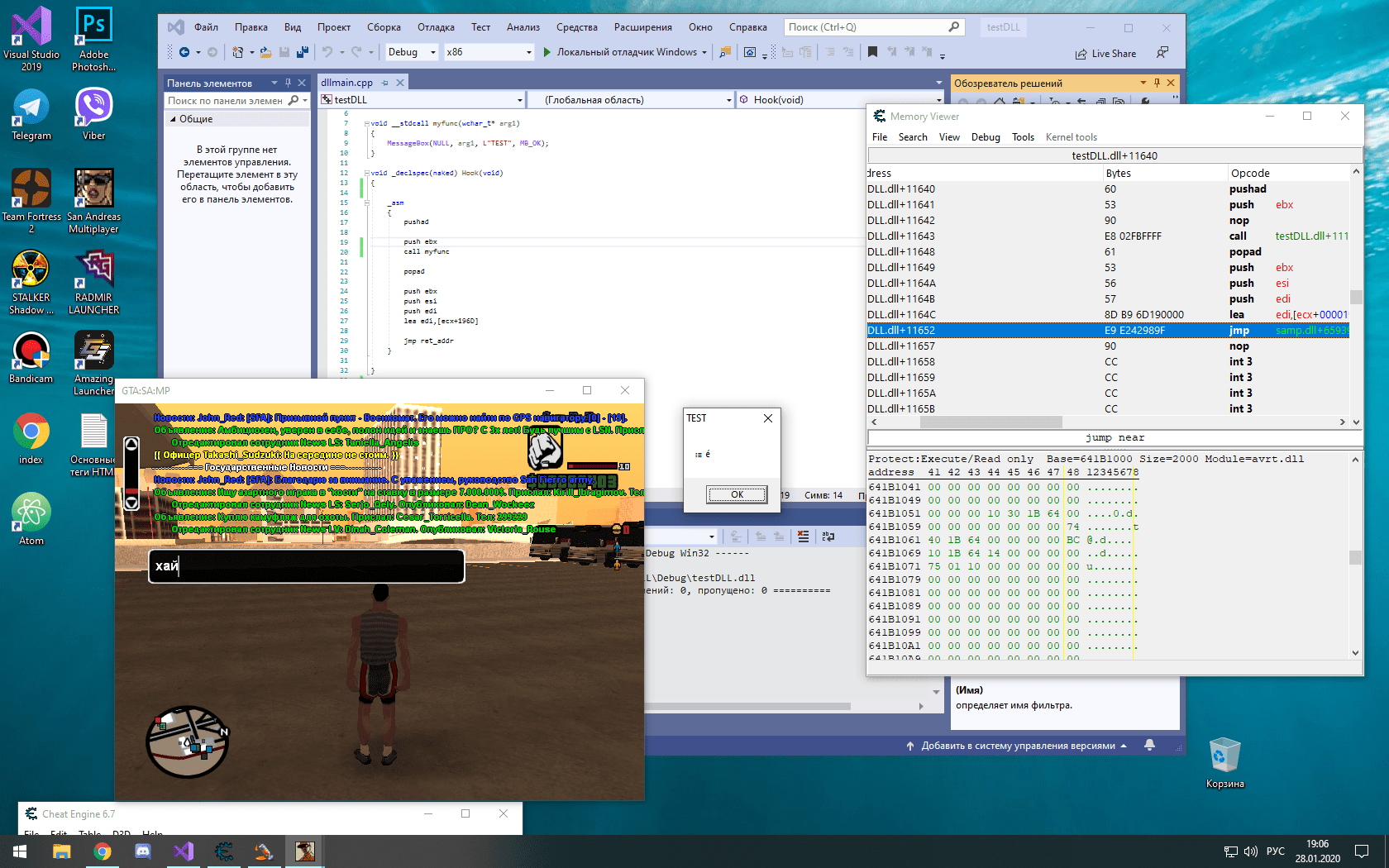This screenshot has width=1389, height=868.
Task: Close the TEST message box
Action: tap(768, 418)
